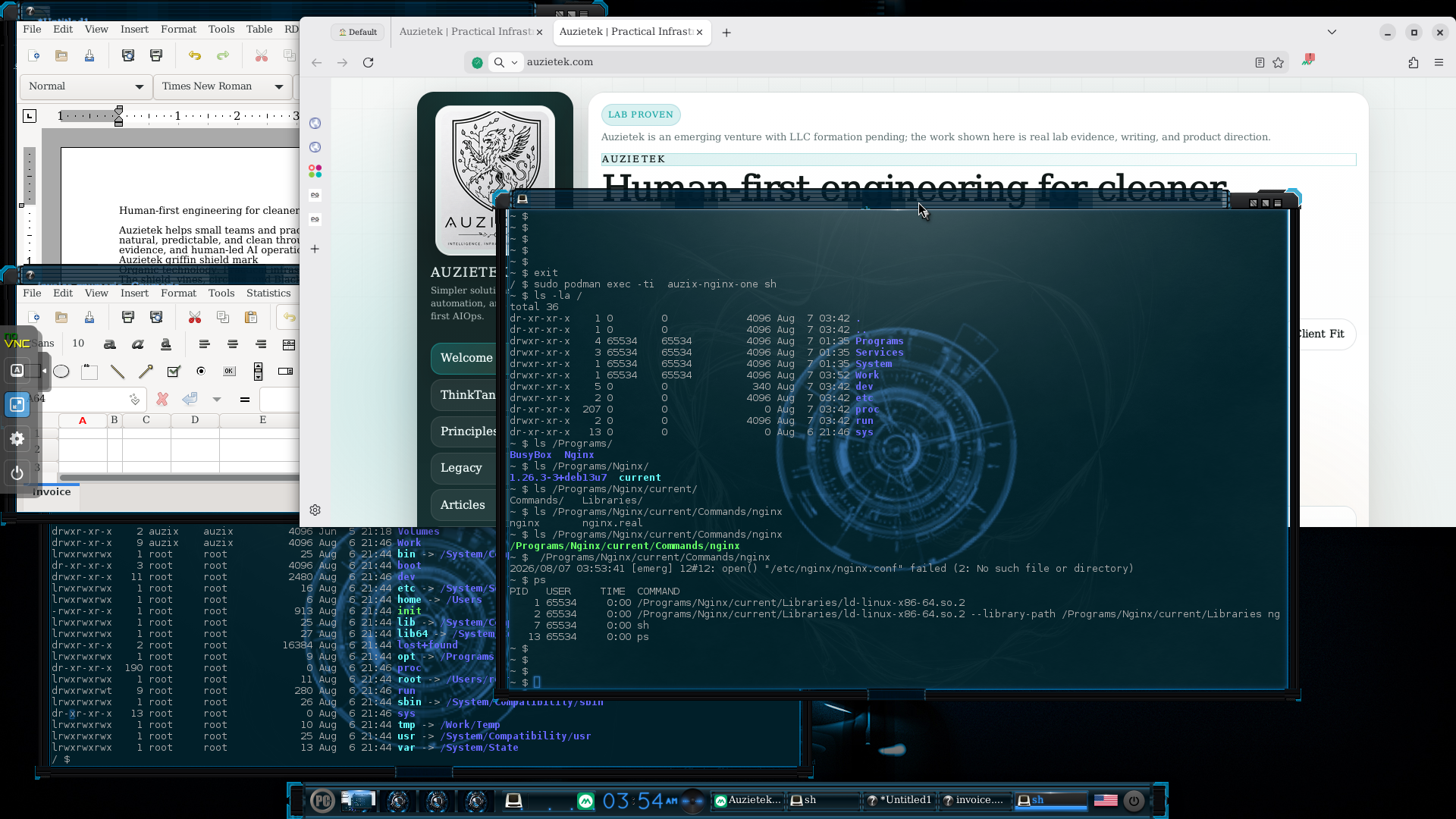Redo icon in AbiWord toolbar

223,56
